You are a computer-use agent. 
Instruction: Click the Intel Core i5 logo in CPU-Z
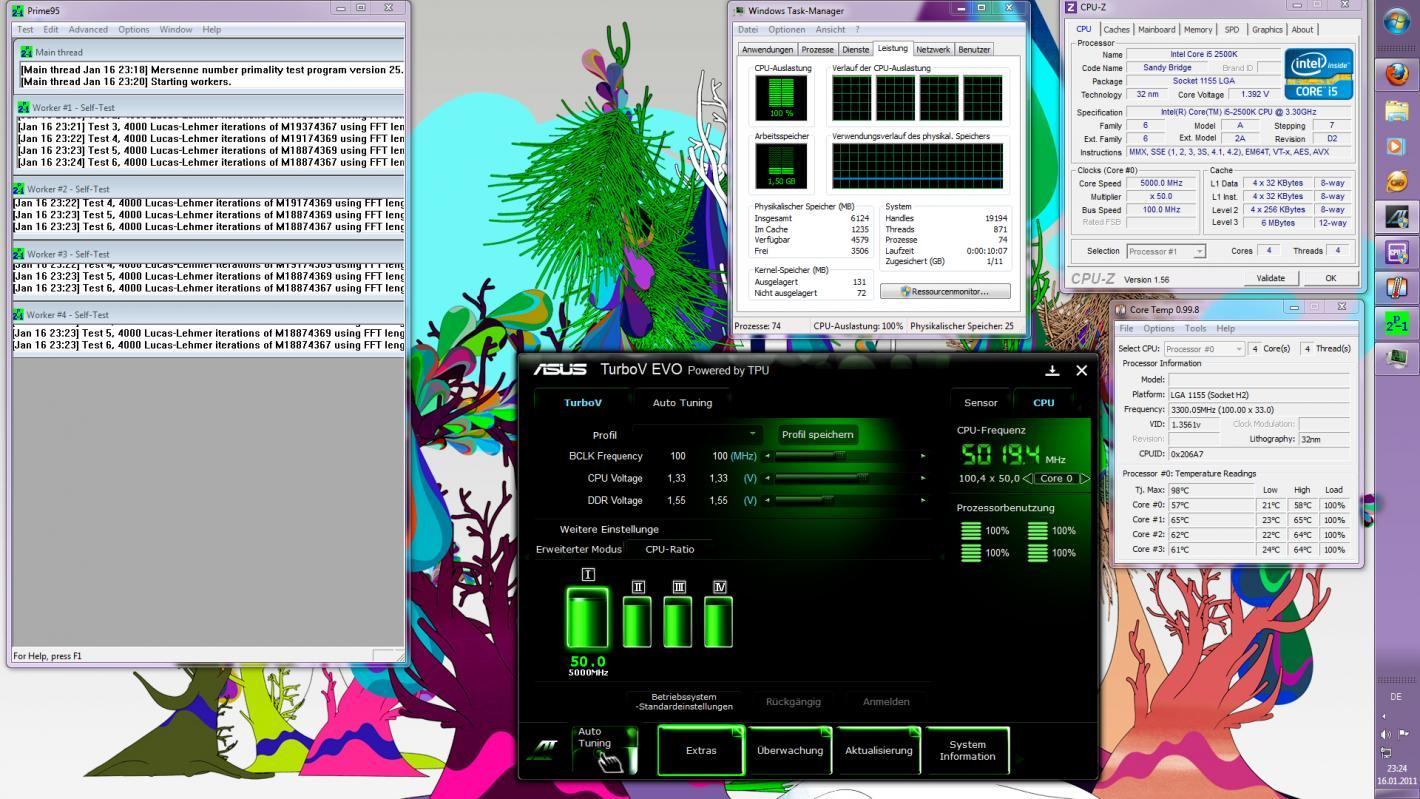tap(1318, 74)
